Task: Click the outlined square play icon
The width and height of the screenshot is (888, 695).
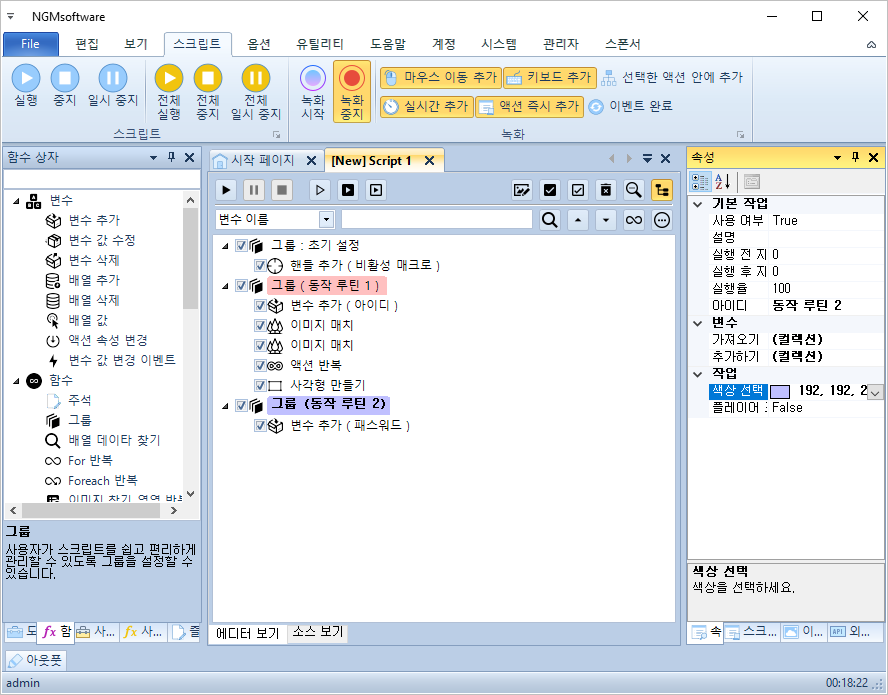Action: (x=375, y=190)
